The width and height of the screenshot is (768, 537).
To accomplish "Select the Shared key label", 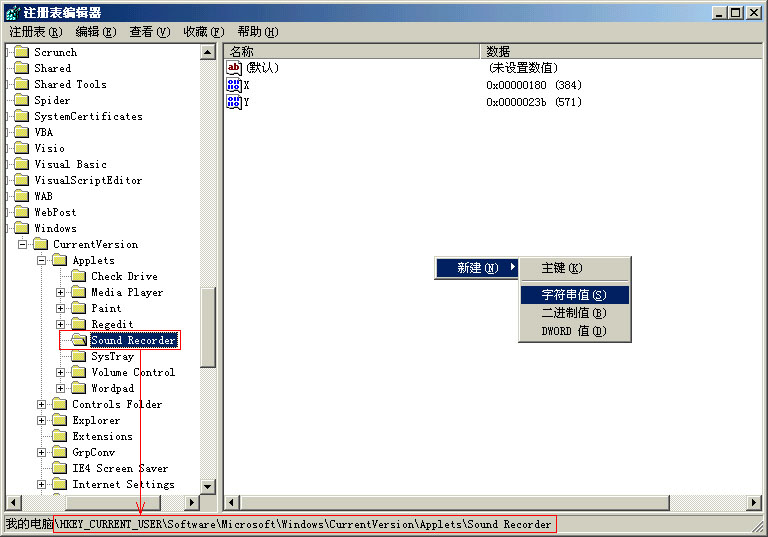I will [x=52, y=68].
